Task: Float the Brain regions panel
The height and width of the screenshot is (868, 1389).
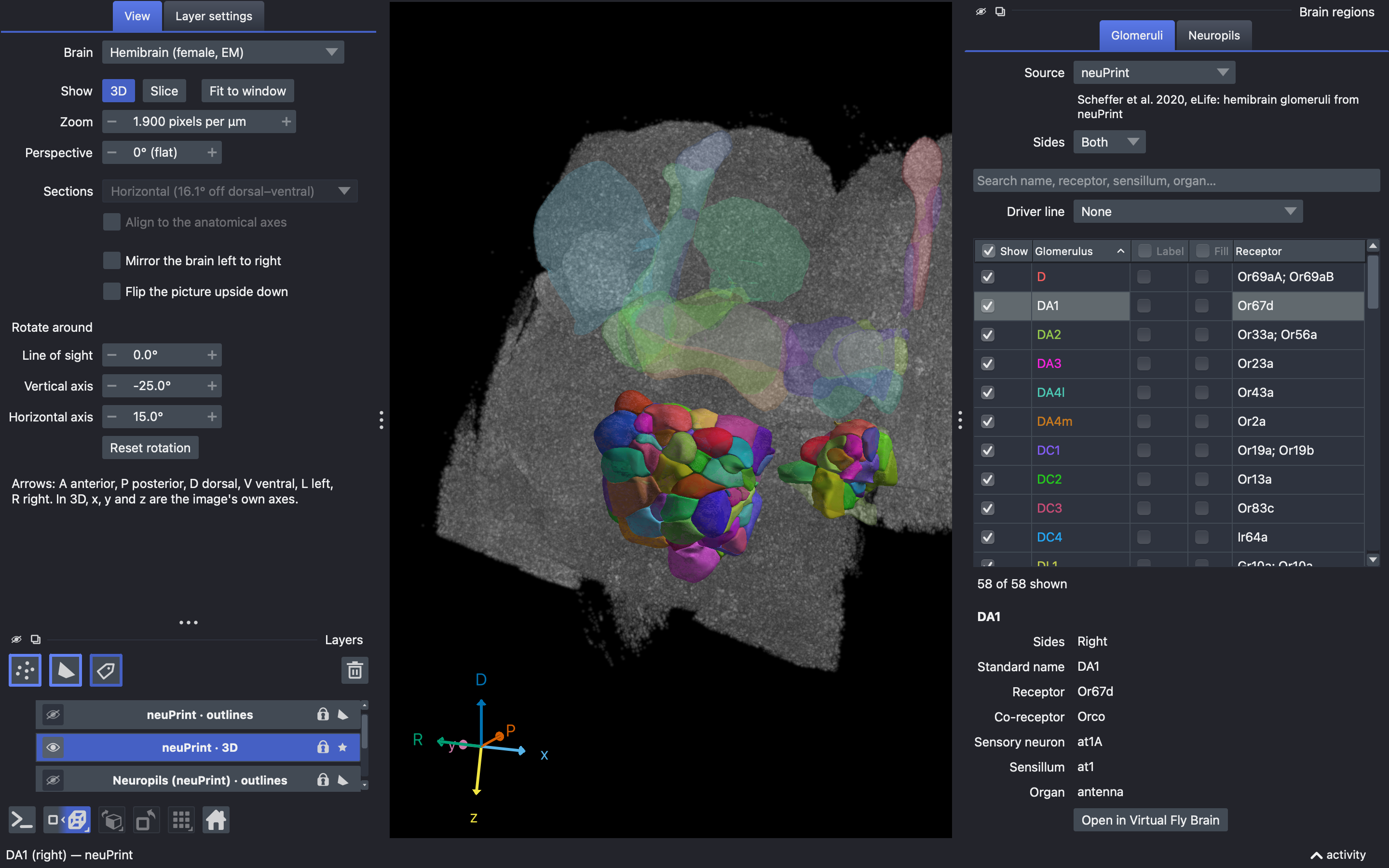Action: [x=1000, y=12]
